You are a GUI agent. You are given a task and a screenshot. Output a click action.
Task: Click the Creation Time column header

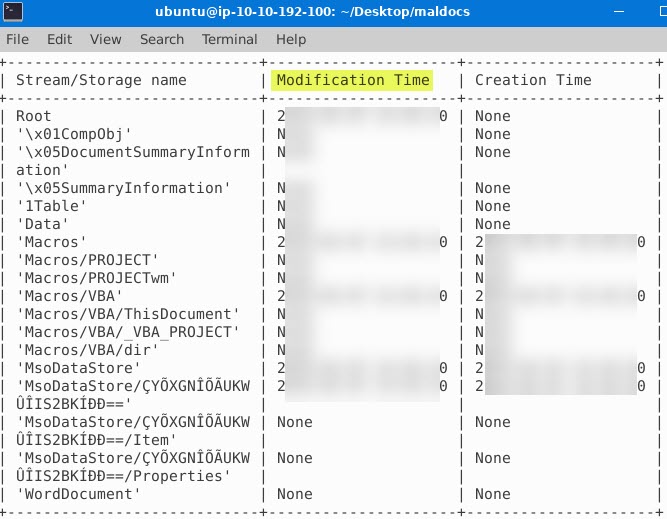coord(533,80)
